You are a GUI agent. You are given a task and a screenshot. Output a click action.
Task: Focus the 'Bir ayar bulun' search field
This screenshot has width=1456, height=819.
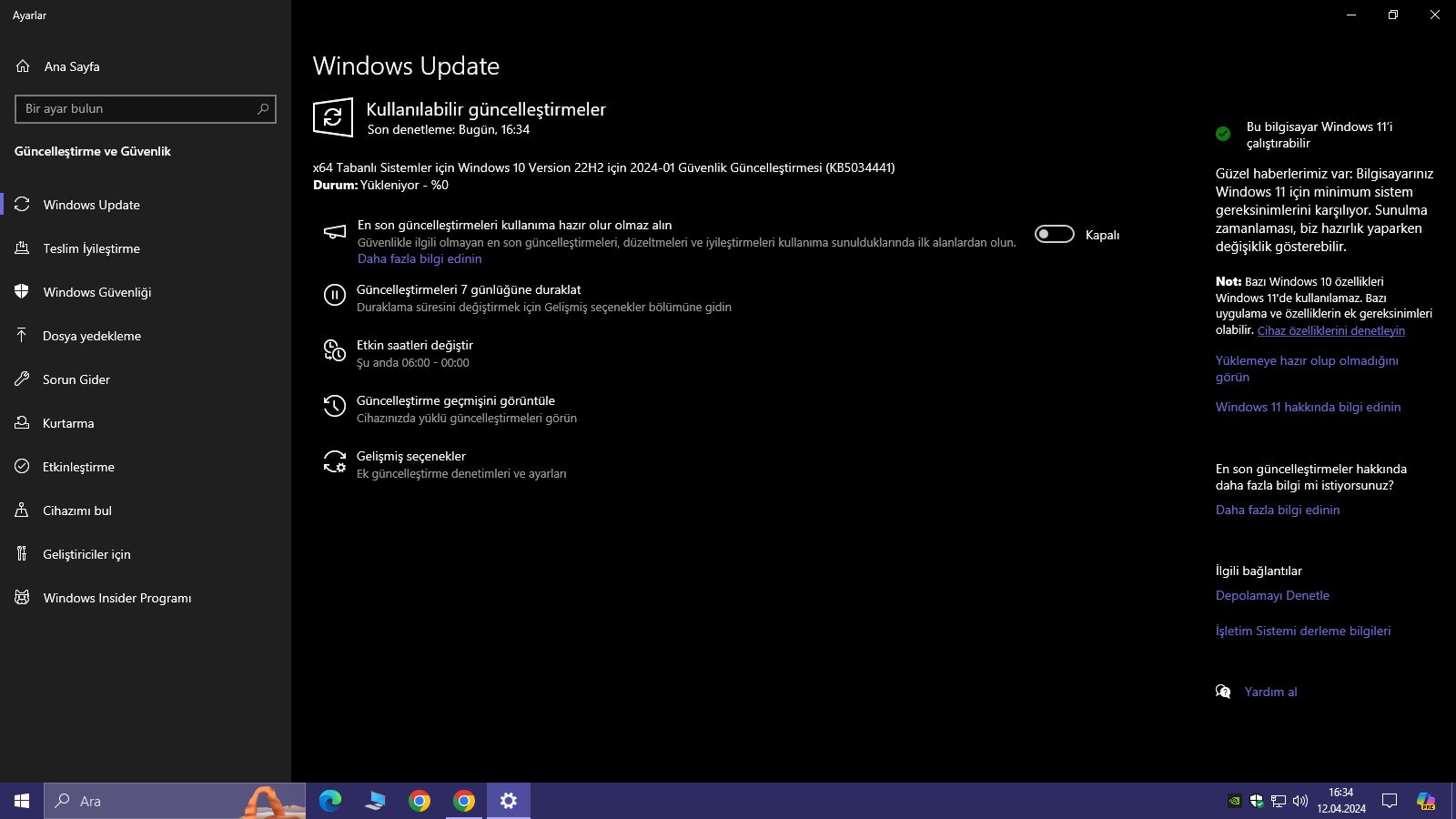(146, 108)
